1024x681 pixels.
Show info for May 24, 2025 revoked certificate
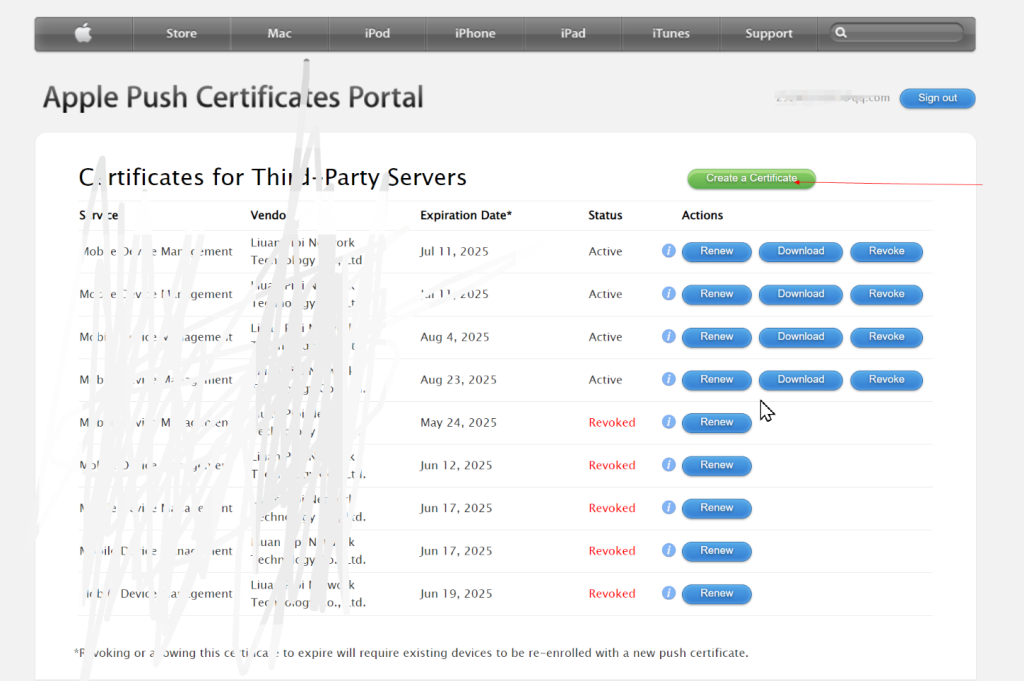[669, 422]
